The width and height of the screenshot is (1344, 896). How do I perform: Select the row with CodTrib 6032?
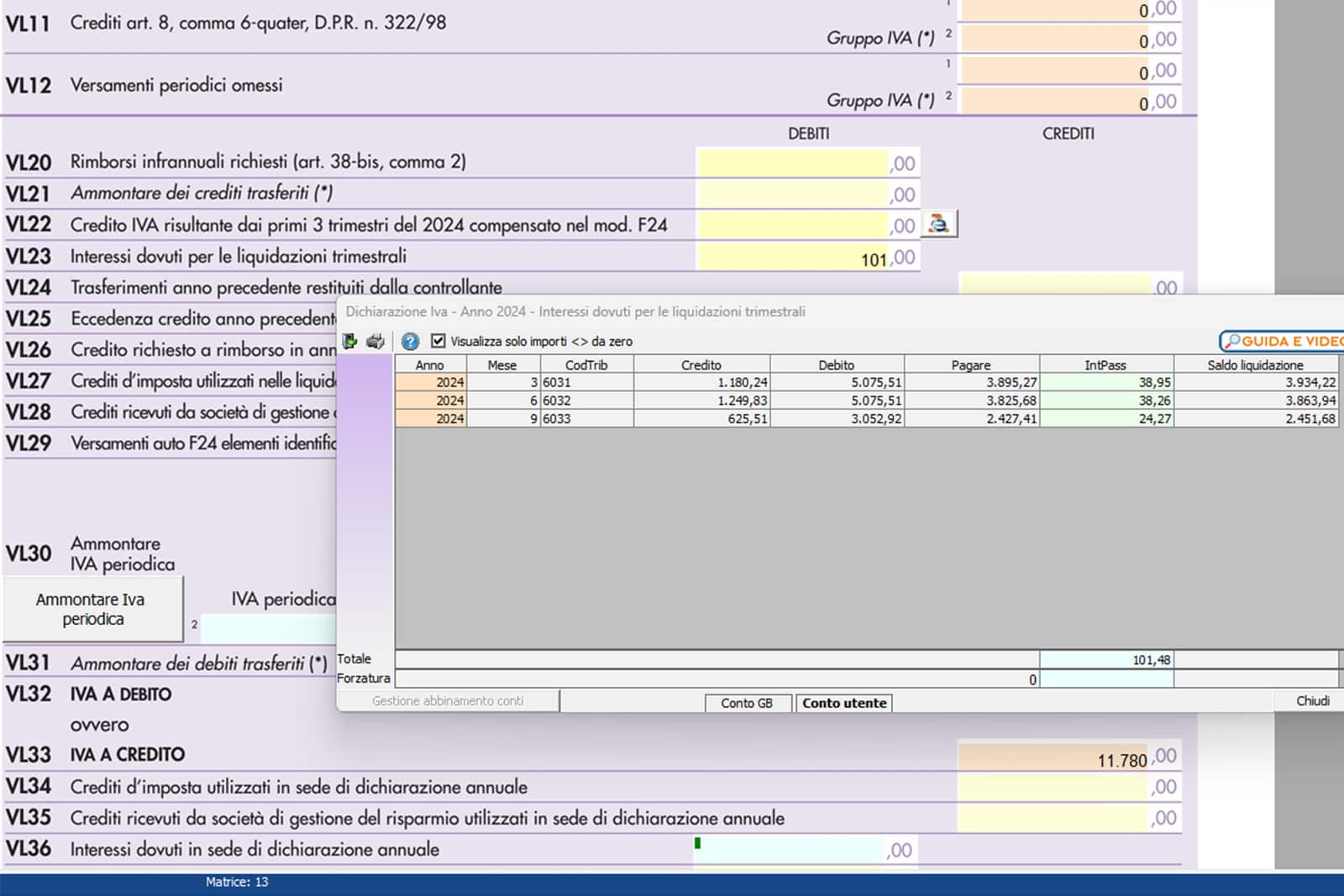coord(585,401)
